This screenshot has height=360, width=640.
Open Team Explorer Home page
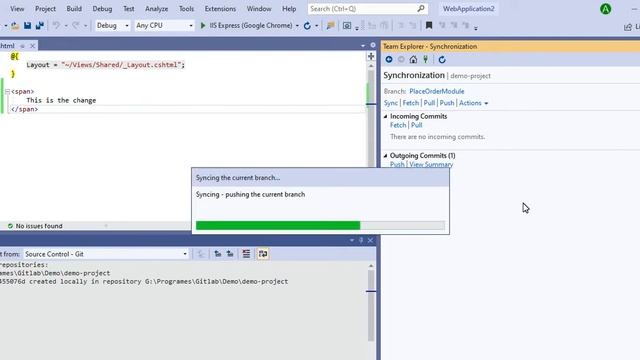[x=413, y=60]
